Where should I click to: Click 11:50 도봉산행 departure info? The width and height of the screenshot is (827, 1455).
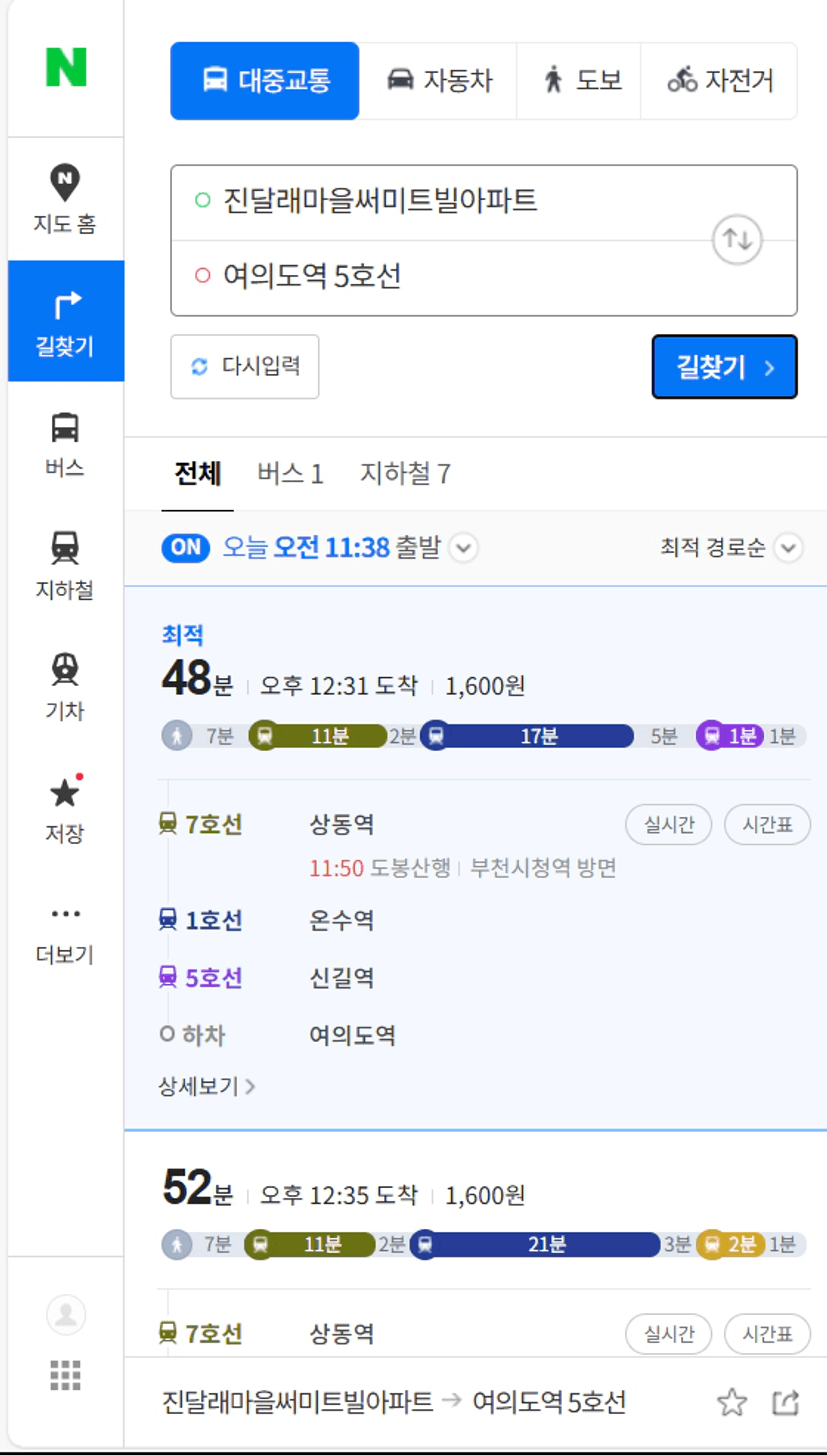coord(463,868)
